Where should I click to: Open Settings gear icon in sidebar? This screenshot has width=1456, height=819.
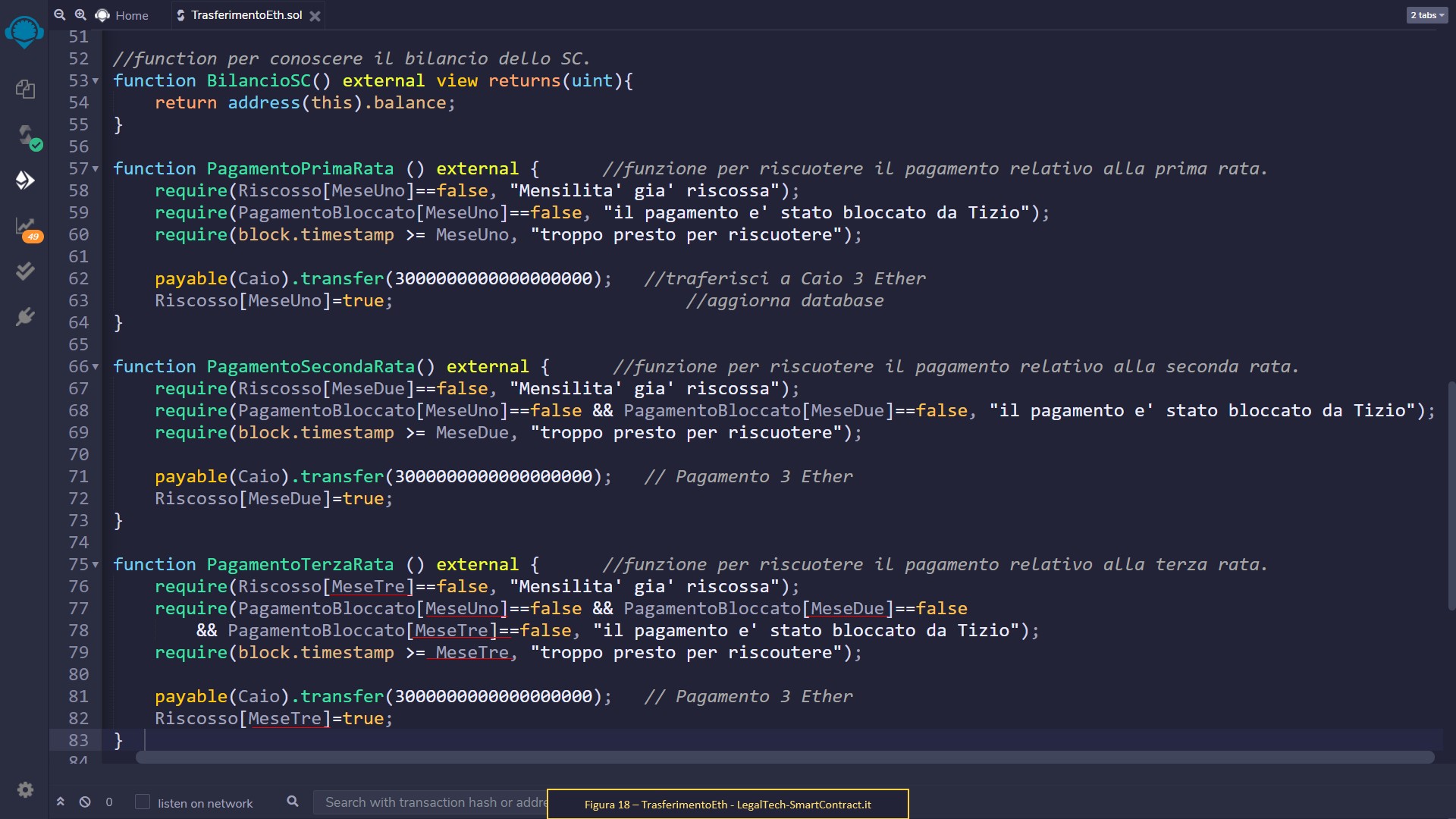[x=25, y=789]
